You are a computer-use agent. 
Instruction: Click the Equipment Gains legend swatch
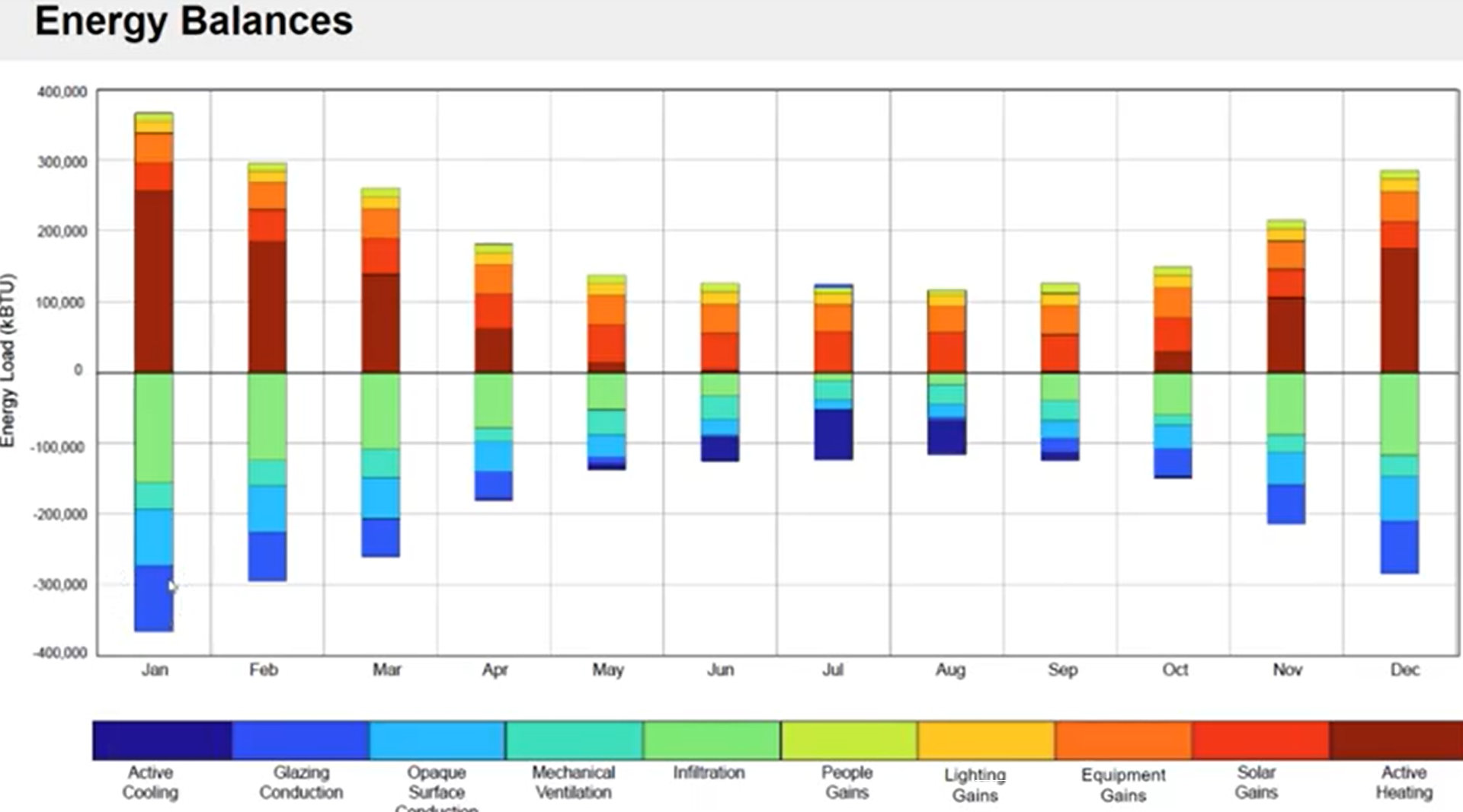(1123, 740)
